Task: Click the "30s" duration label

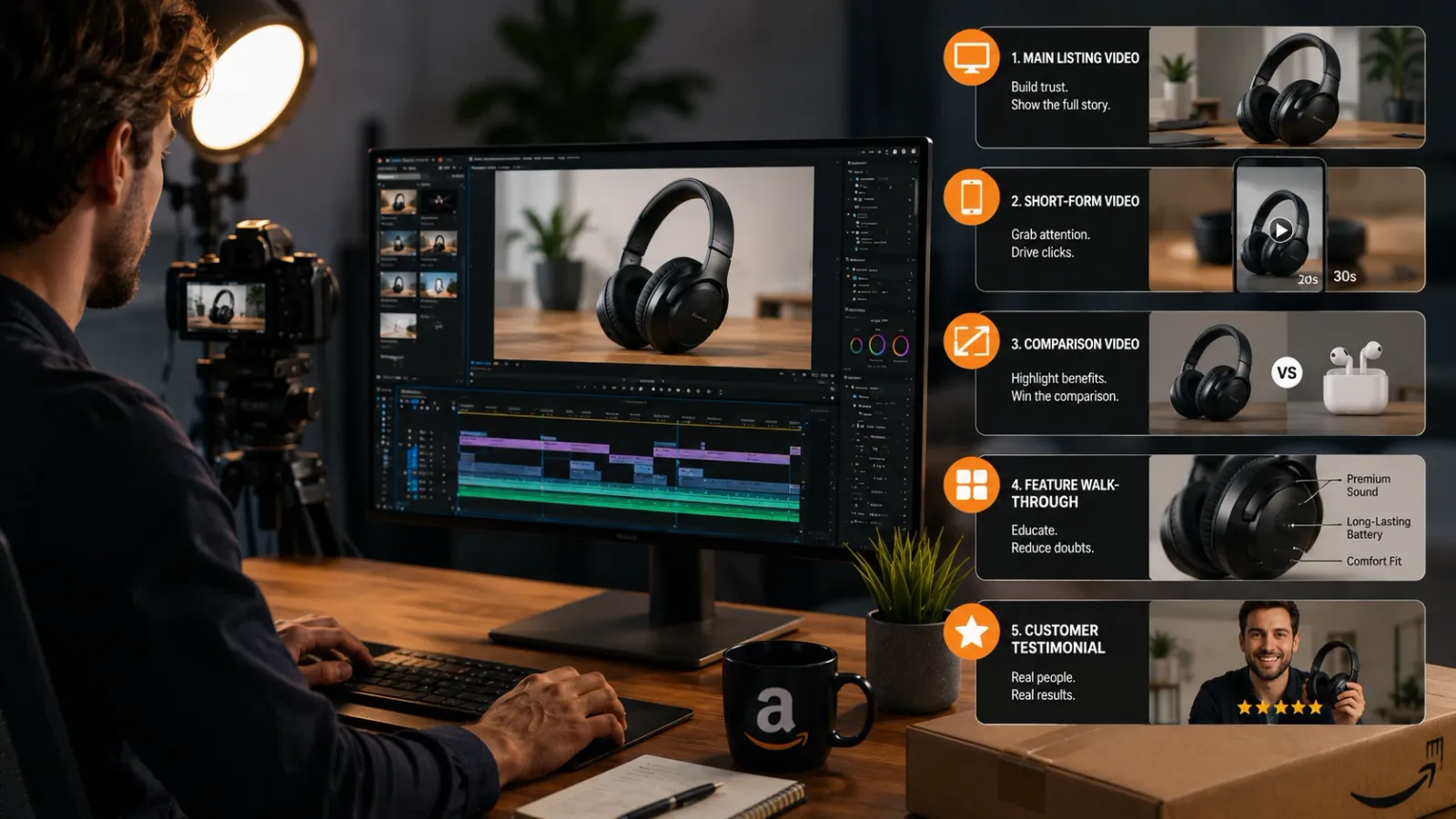Action: [x=1344, y=277]
